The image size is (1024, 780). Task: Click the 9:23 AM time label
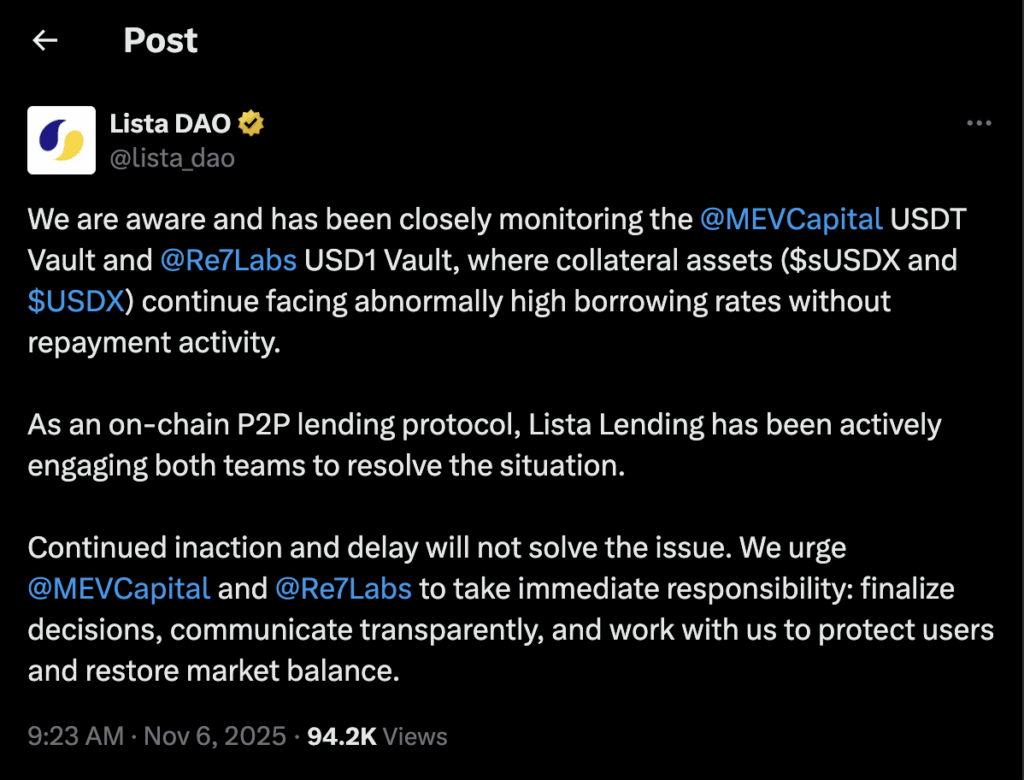(75, 736)
